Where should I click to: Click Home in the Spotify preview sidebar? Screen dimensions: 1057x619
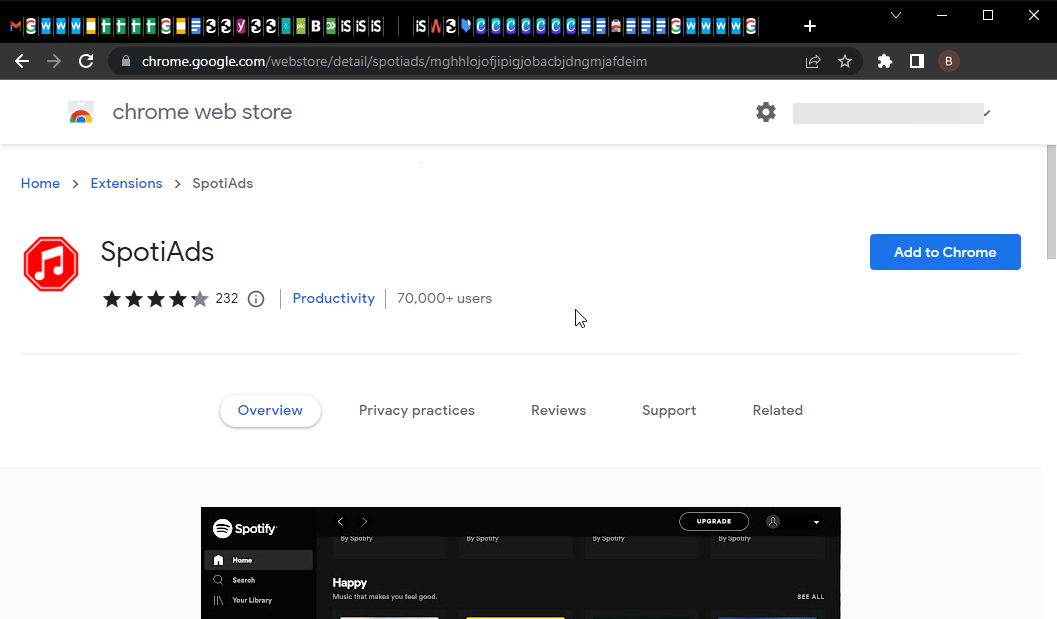click(x=258, y=560)
